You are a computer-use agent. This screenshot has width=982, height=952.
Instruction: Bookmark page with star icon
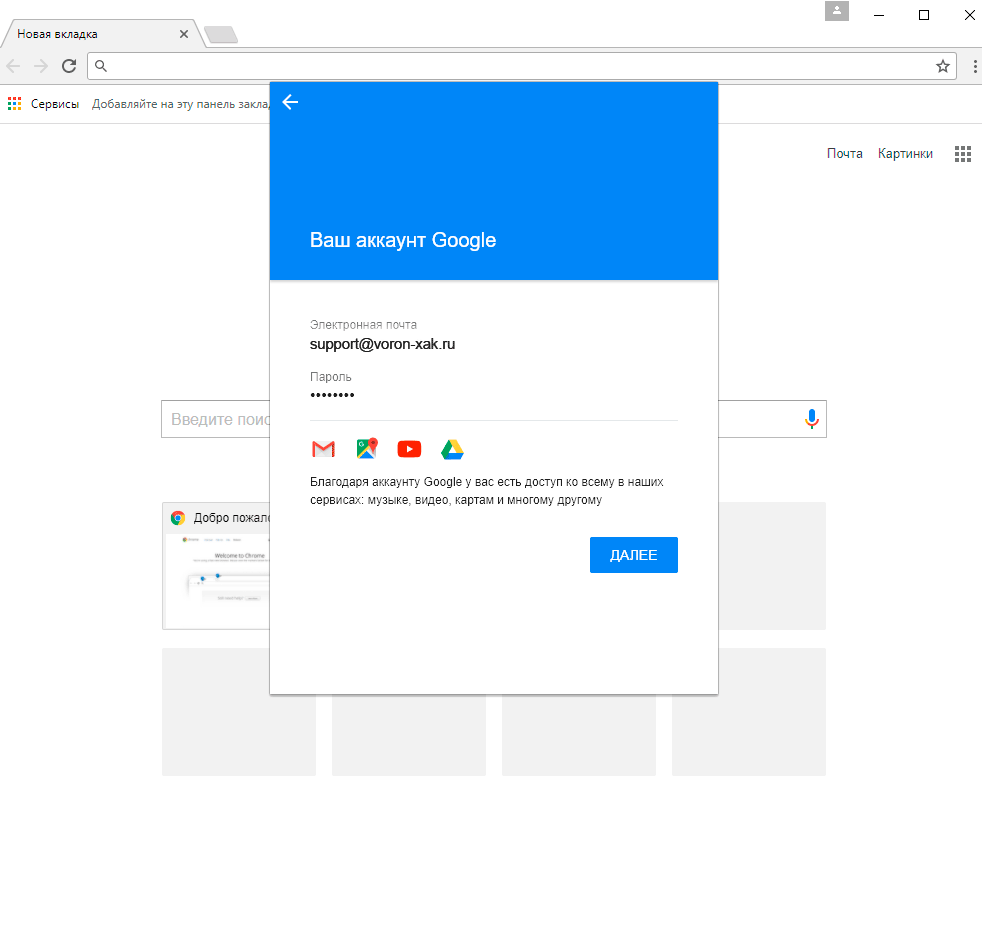tap(942, 66)
